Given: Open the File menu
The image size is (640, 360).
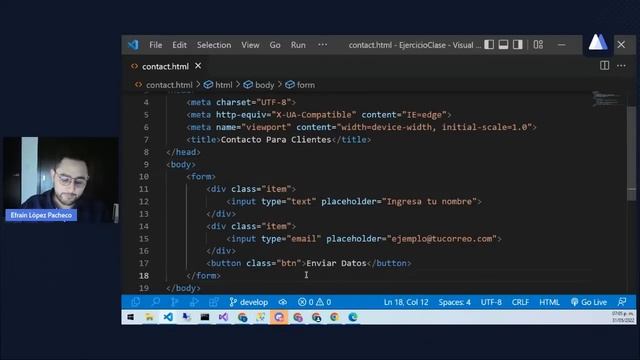Looking at the screenshot, I should pos(156,45).
